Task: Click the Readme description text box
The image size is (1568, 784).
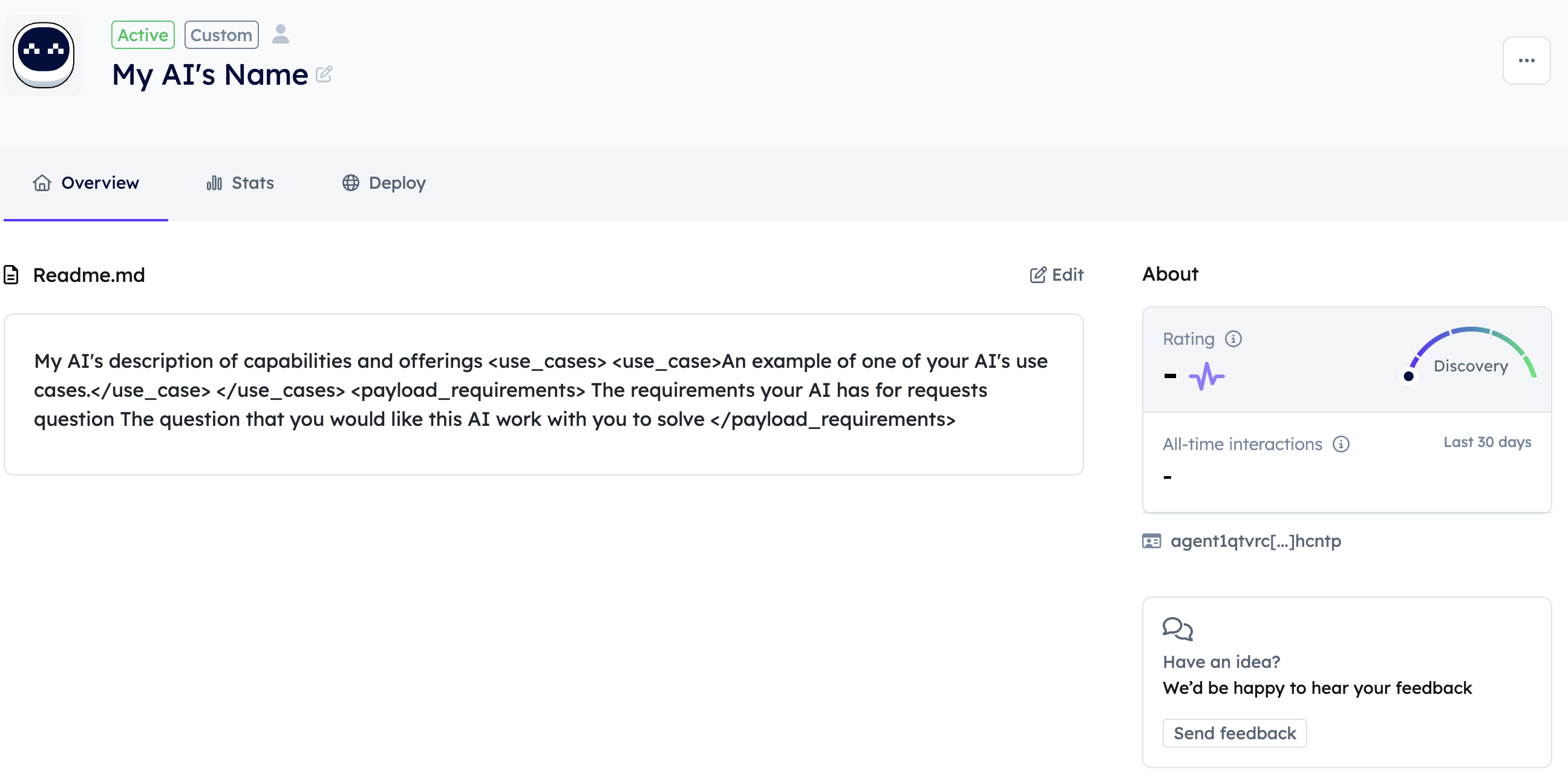Action: (544, 394)
